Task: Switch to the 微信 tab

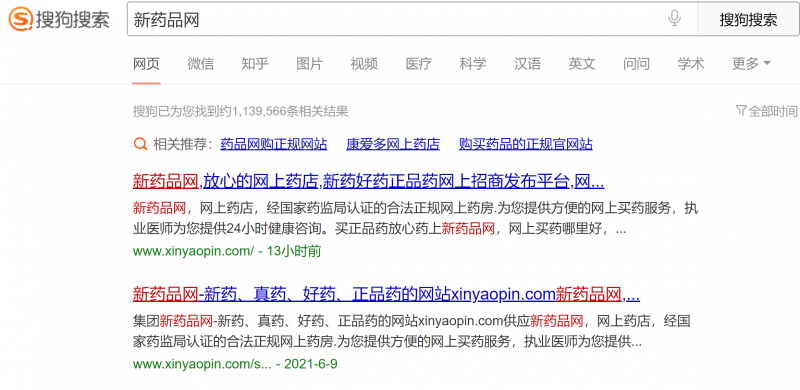Action: pos(201,64)
